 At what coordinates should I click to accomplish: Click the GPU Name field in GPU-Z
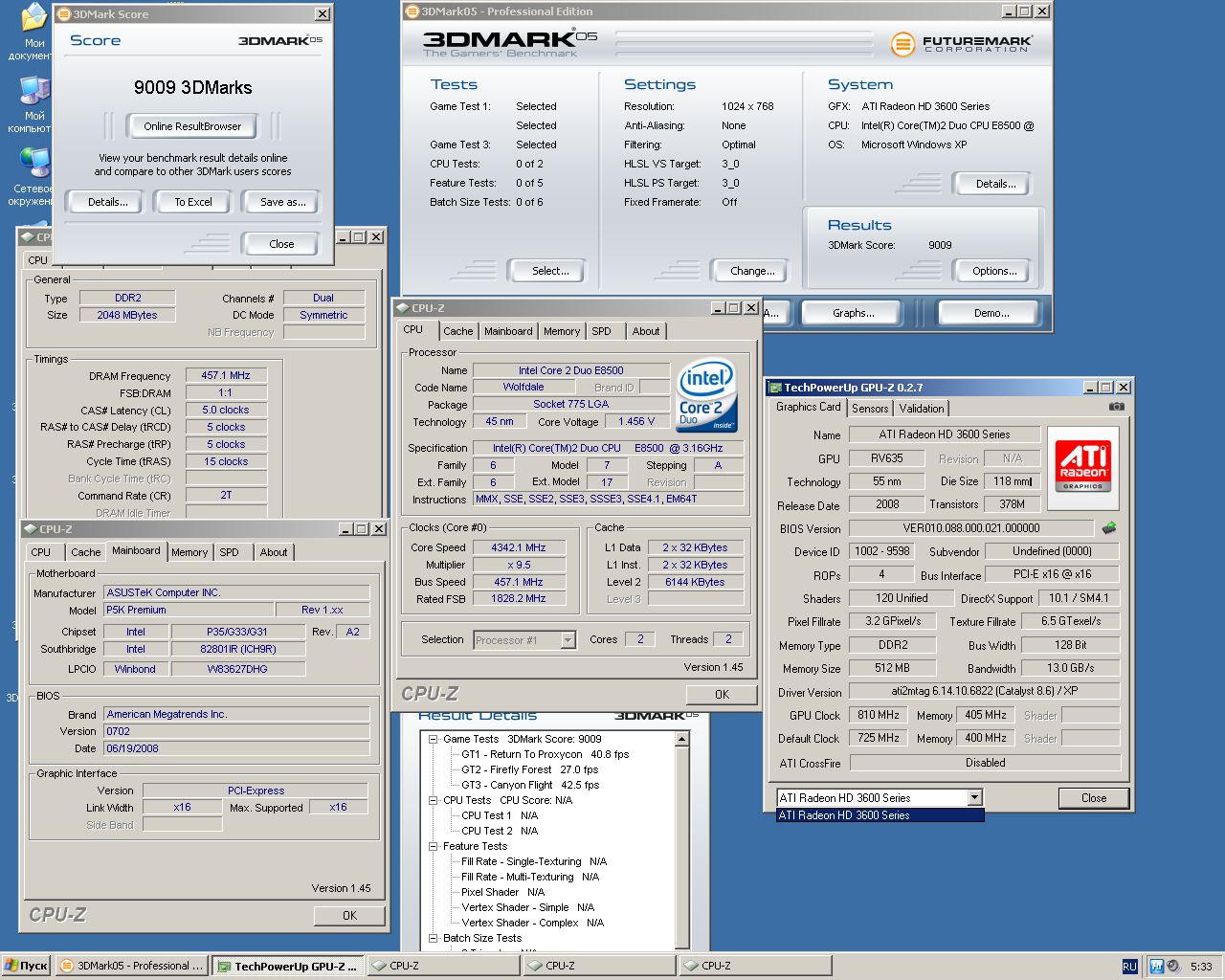point(945,434)
